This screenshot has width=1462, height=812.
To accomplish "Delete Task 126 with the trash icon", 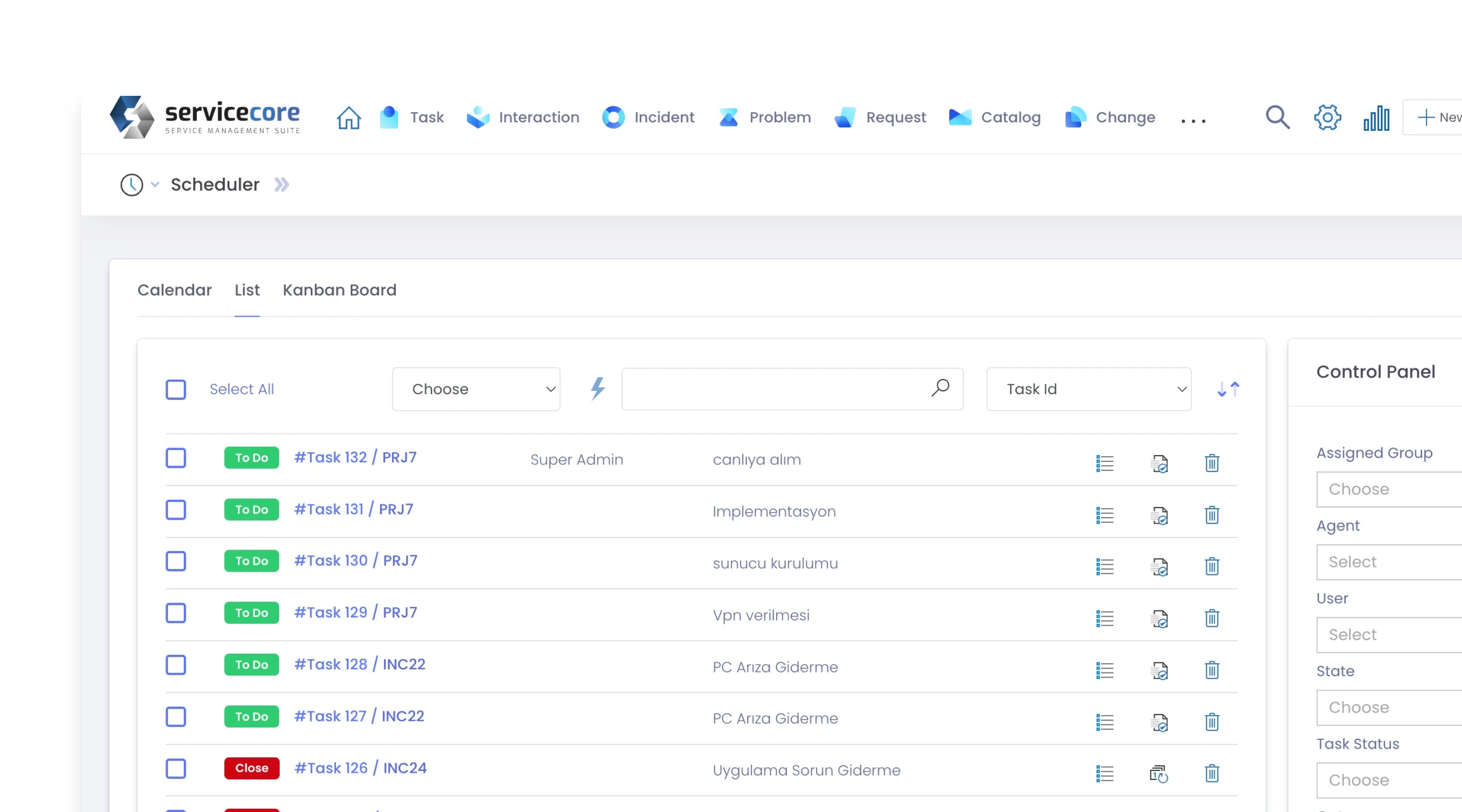I will (1212, 773).
